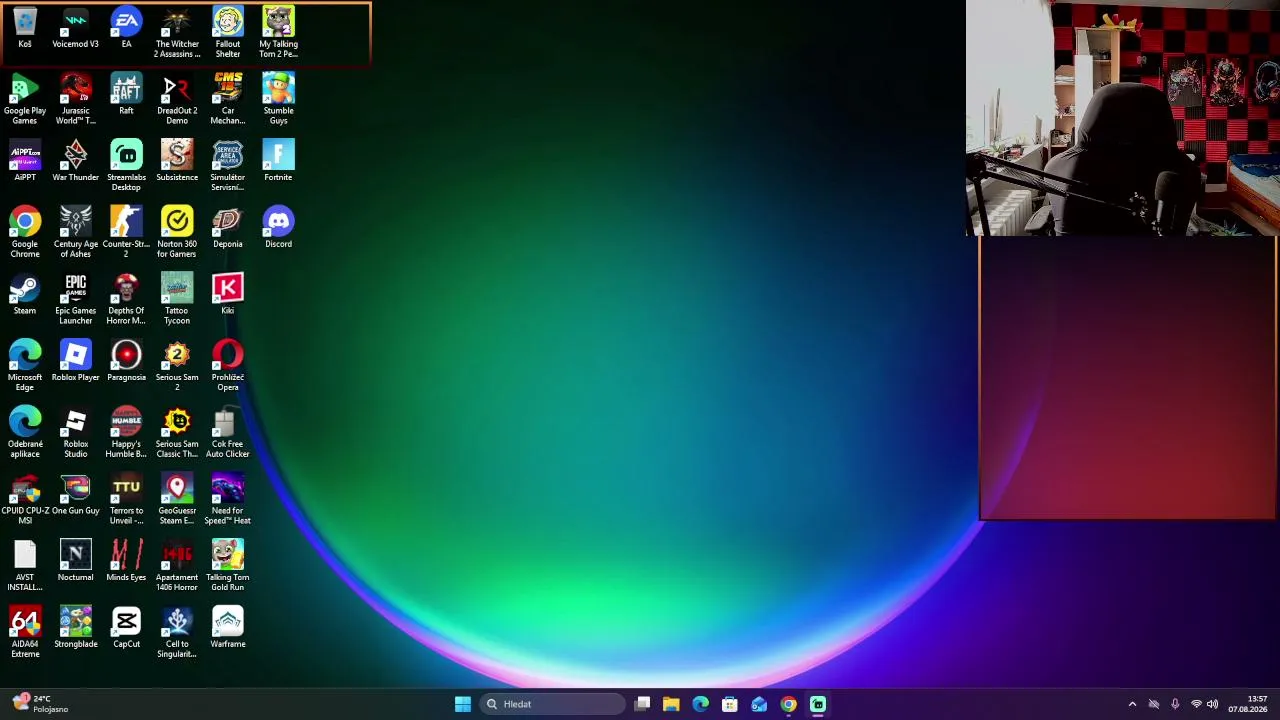
Task: Select the My Talking Tom 2 icon
Action: (x=278, y=33)
